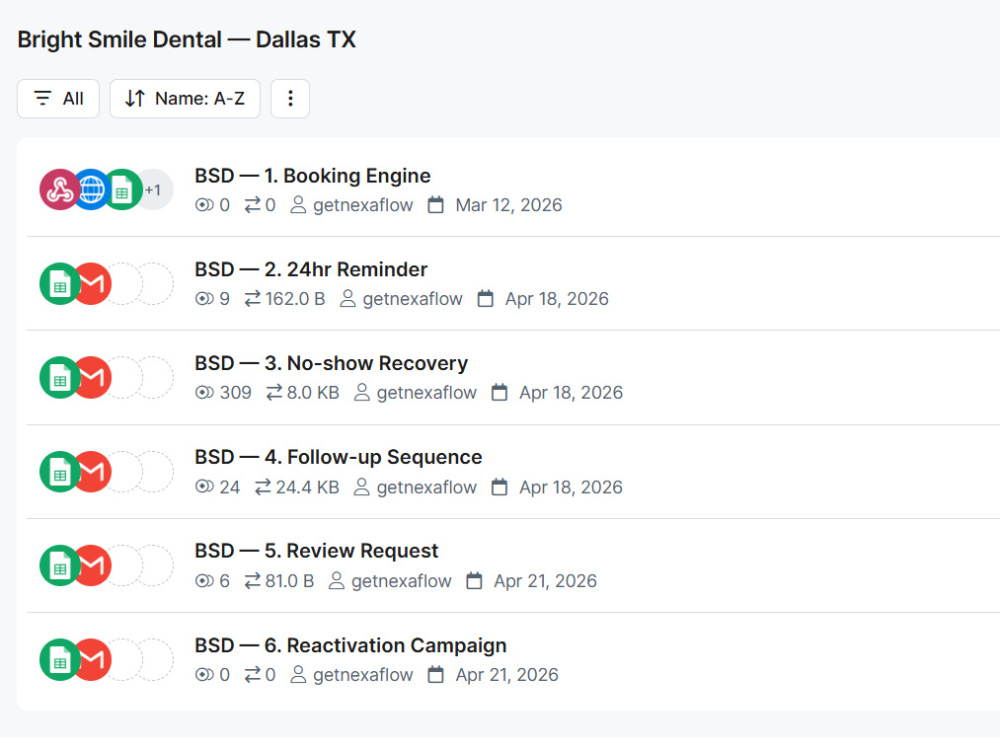Screen dimensions: 1000x750
Task: Click the operations eye icon on No-show Recovery
Action: coord(204,393)
